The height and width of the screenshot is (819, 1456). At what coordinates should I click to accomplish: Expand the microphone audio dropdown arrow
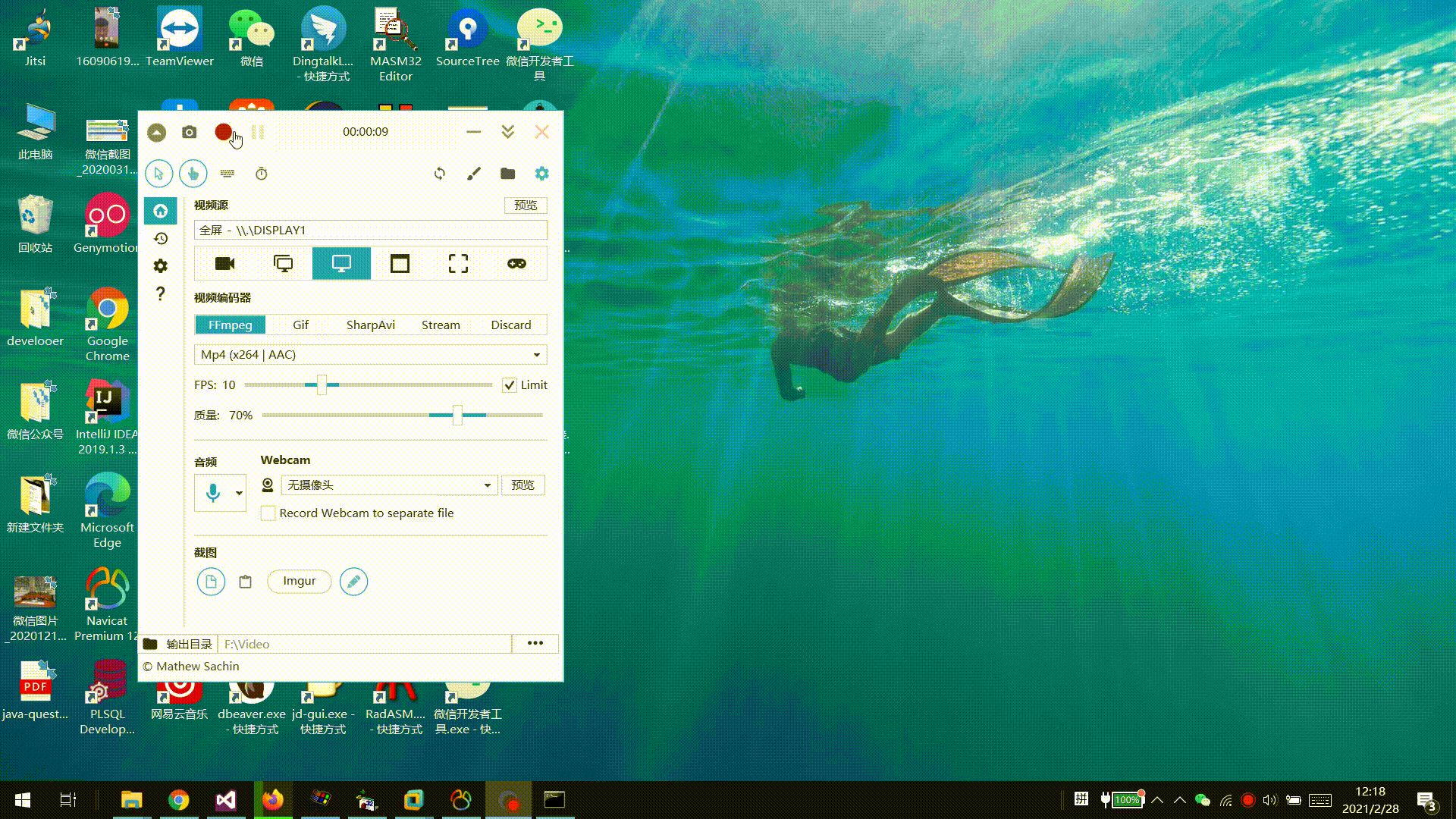(239, 494)
